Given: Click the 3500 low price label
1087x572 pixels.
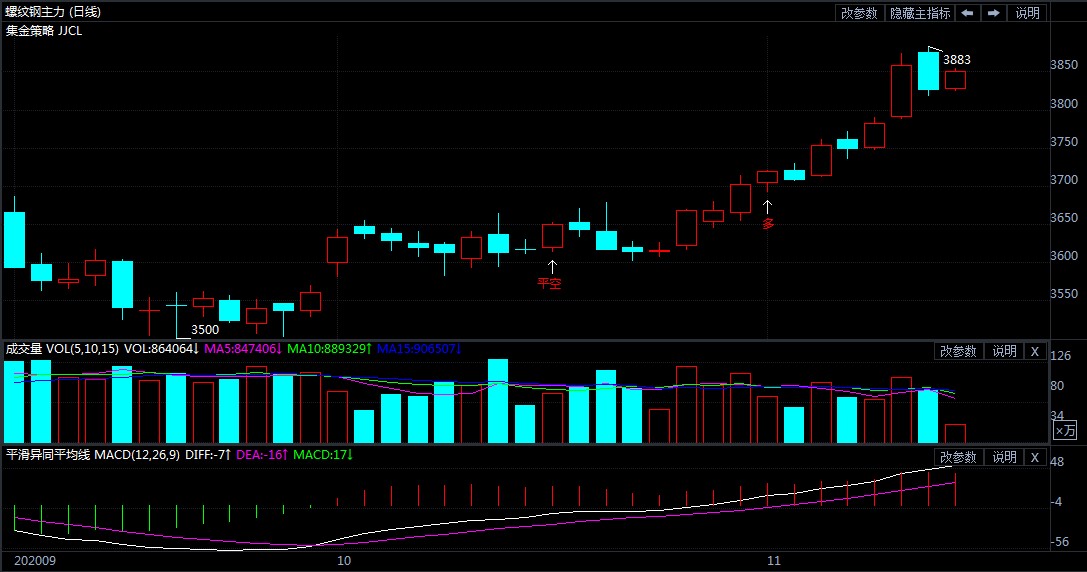Looking at the screenshot, I should coord(204,329).
